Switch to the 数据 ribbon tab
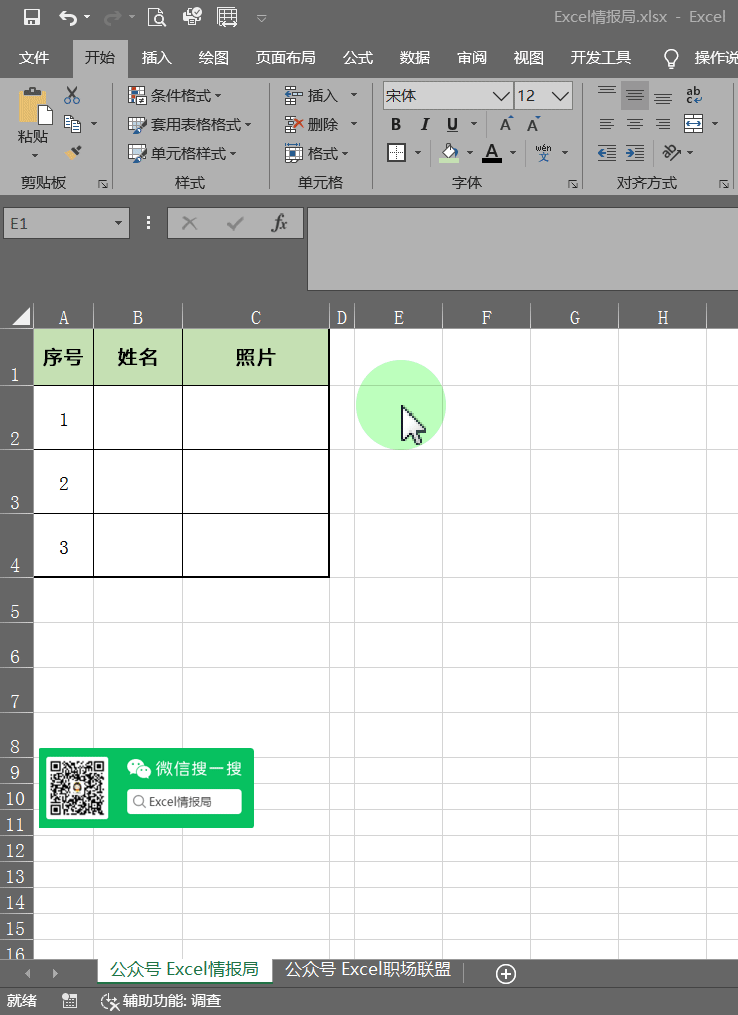 [415, 58]
